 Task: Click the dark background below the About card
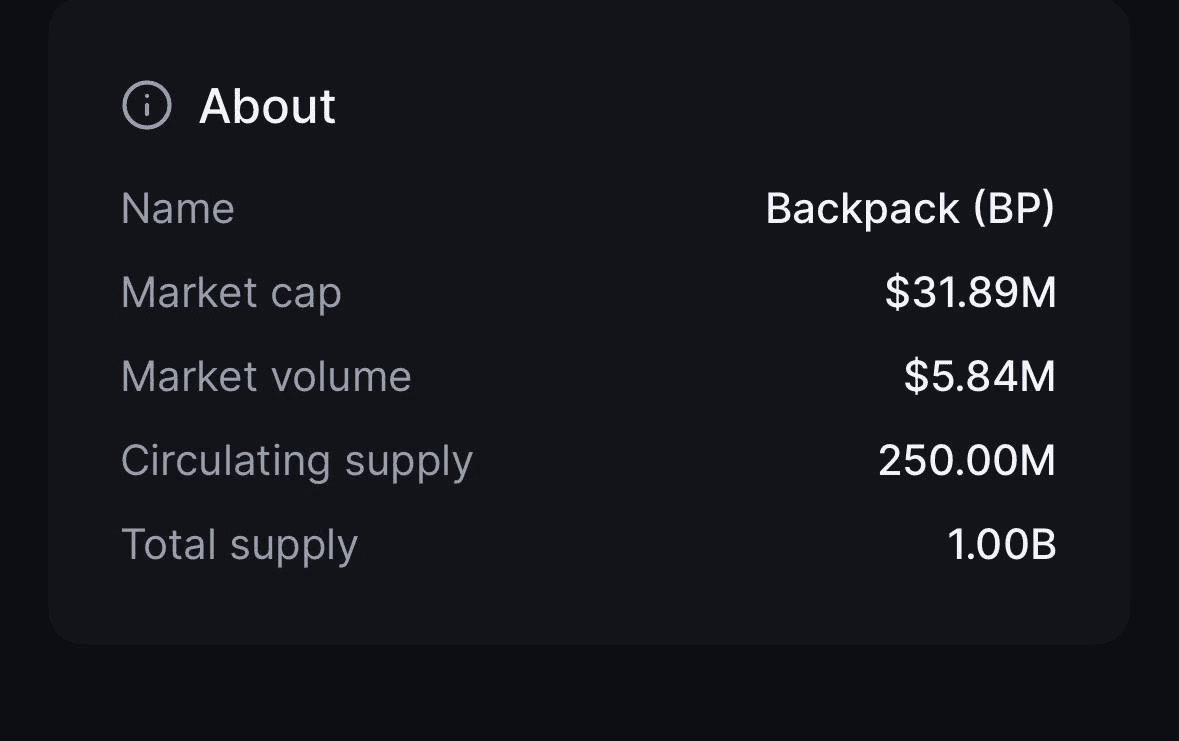click(x=590, y=695)
